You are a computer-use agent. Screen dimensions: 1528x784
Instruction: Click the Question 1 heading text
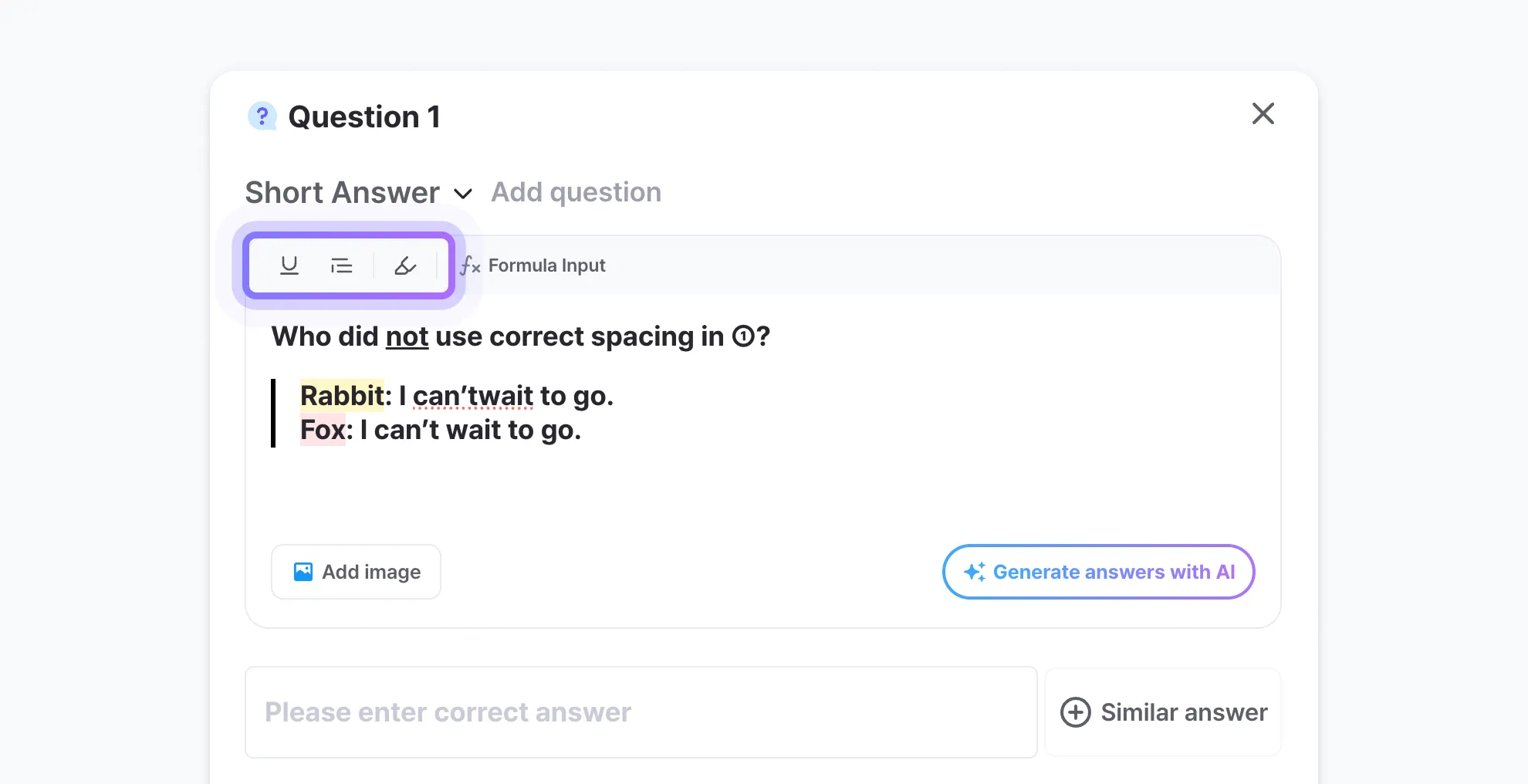363,117
